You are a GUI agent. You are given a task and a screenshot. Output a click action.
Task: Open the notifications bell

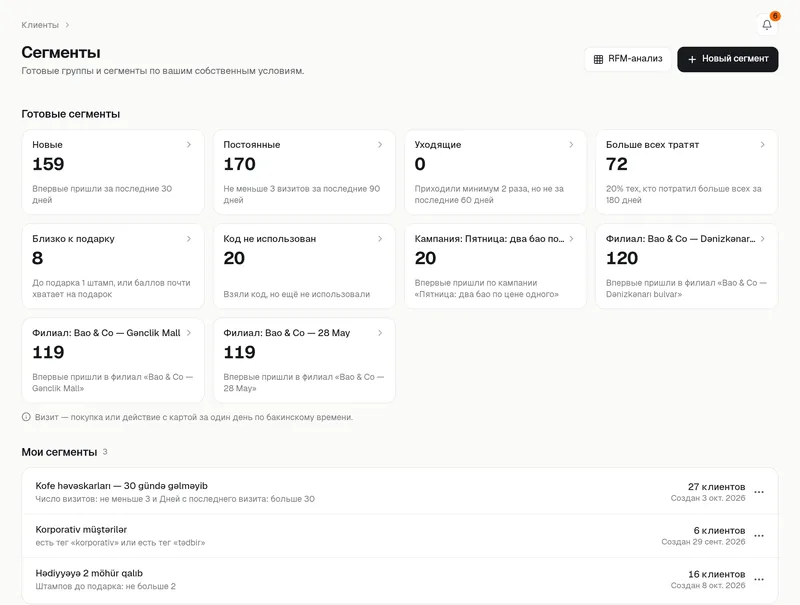coord(766,24)
